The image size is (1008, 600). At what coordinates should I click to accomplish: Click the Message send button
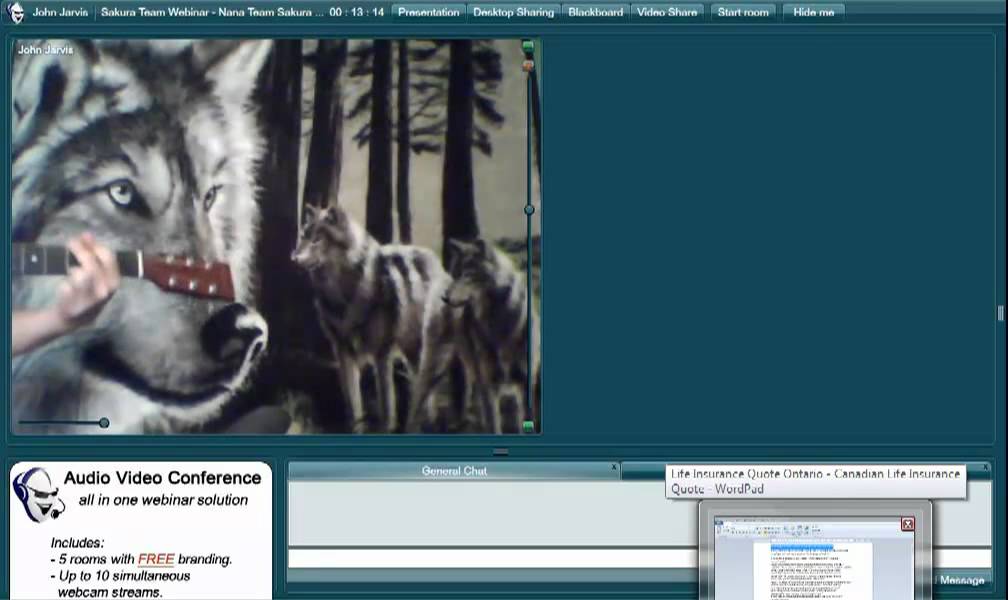[x=962, y=580]
